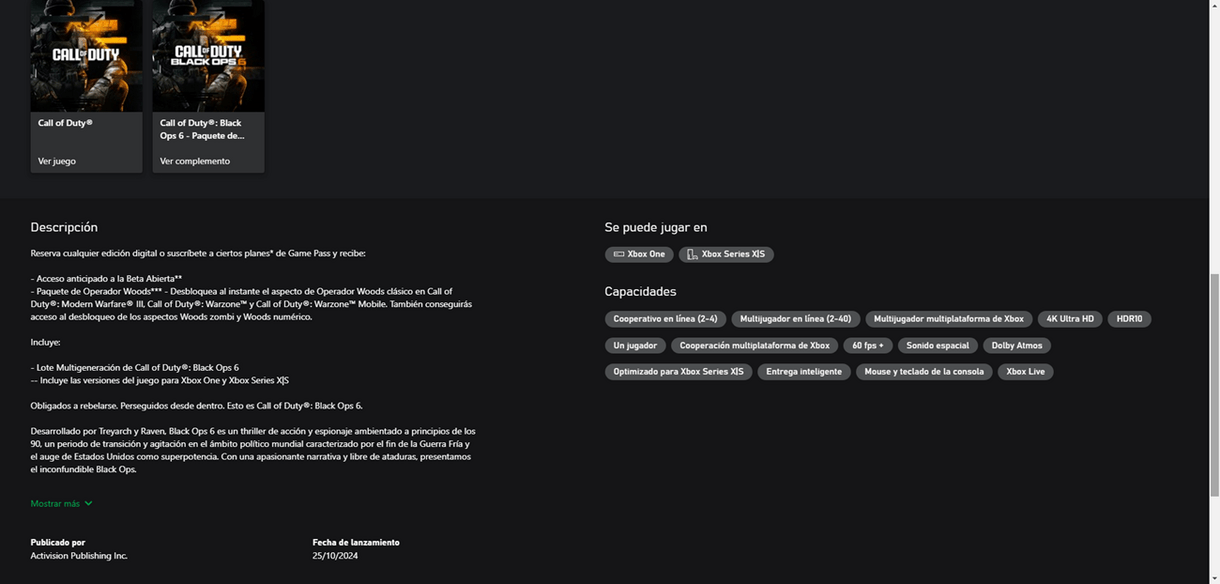Click 'Mouse y teclado de la consola' tag
The image size is (1220, 584).
click(x=924, y=371)
